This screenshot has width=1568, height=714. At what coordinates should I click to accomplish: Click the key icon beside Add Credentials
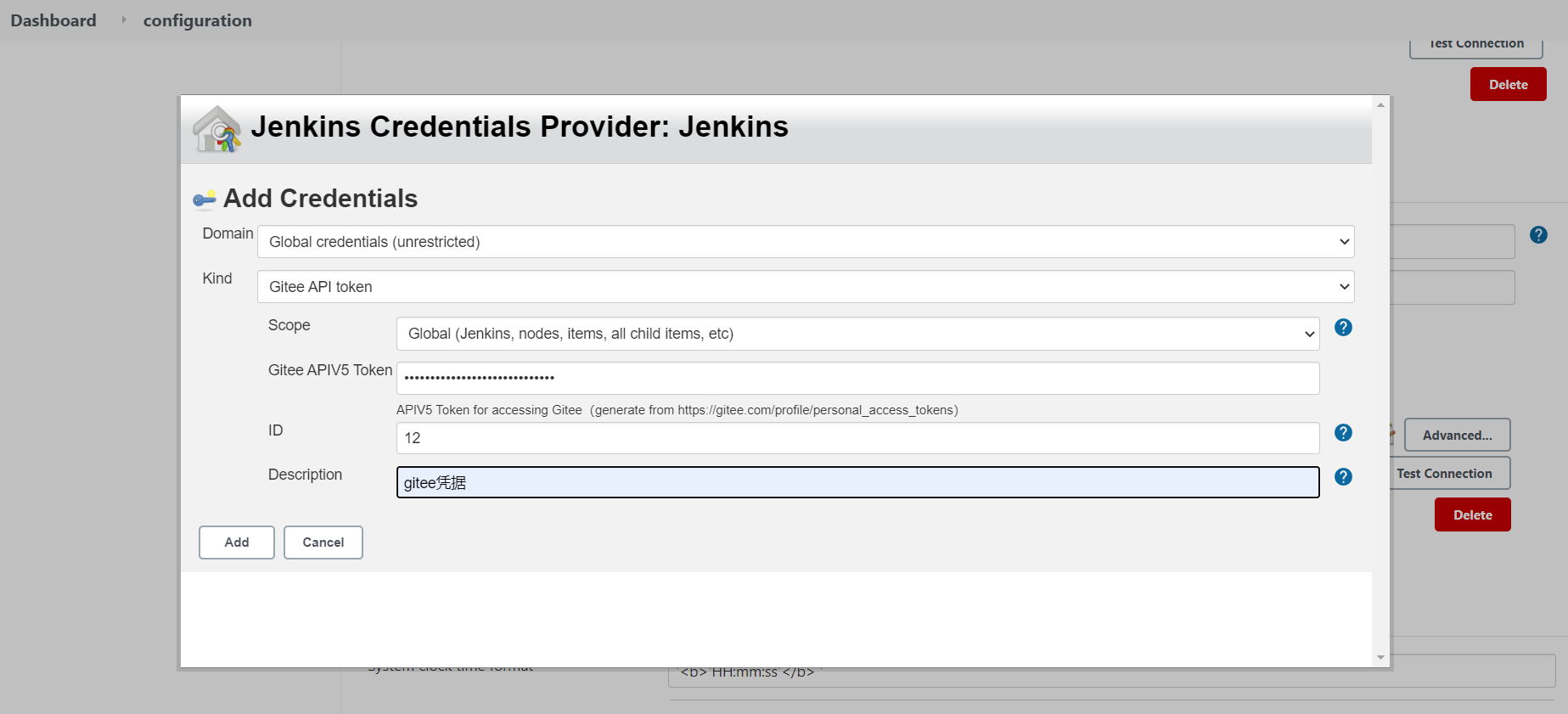(x=204, y=200)
